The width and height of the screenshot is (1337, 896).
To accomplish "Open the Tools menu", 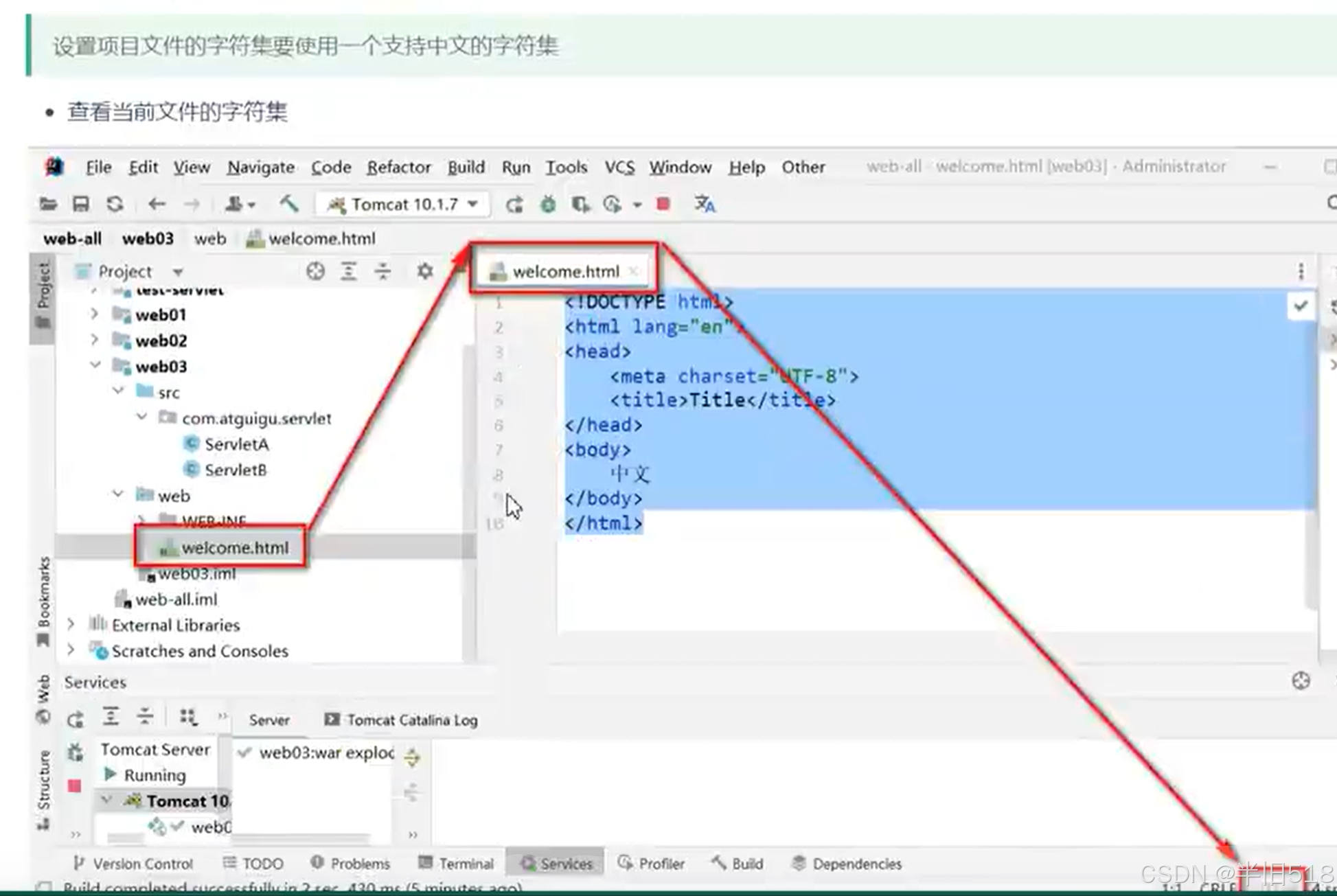I will (x=567, y=168).
